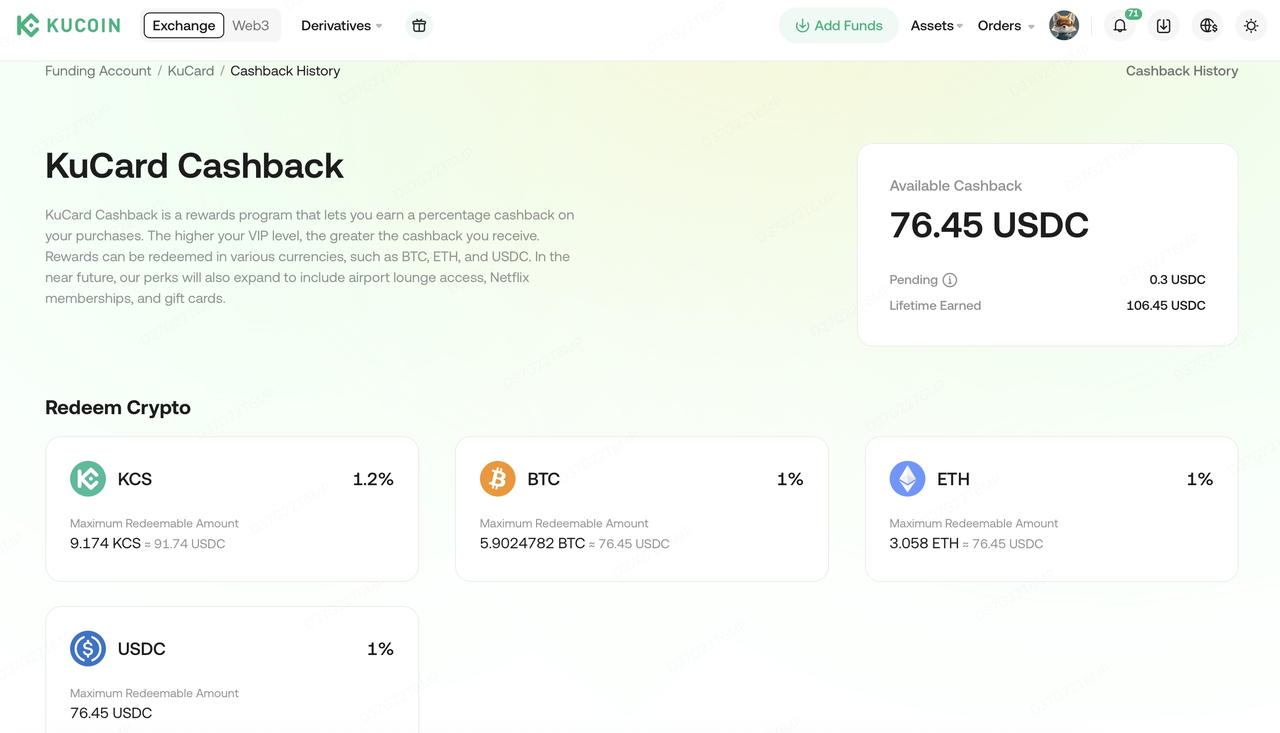This screenshot has width=1280, height=733.
Task: Click the KuCoin logo
Action: [68, 25]
